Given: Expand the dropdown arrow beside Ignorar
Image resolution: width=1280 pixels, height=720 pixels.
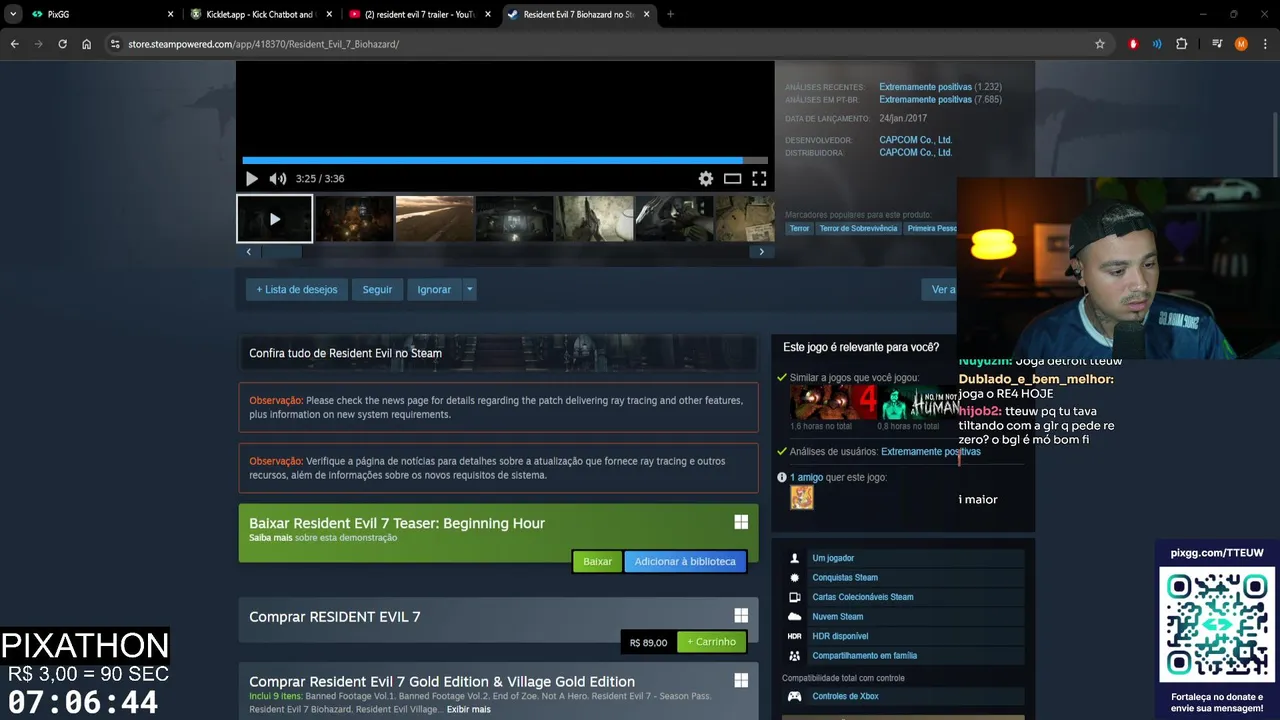Looking at the screenshot, I should pos(469,289).
